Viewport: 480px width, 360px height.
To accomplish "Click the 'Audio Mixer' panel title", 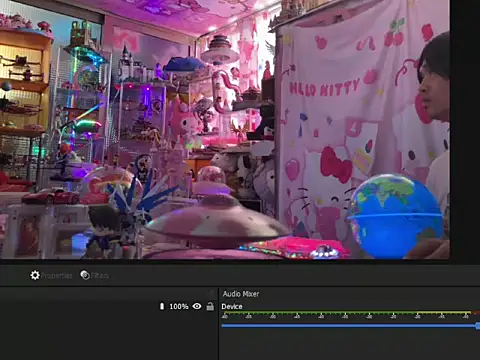I will (241, 294).
